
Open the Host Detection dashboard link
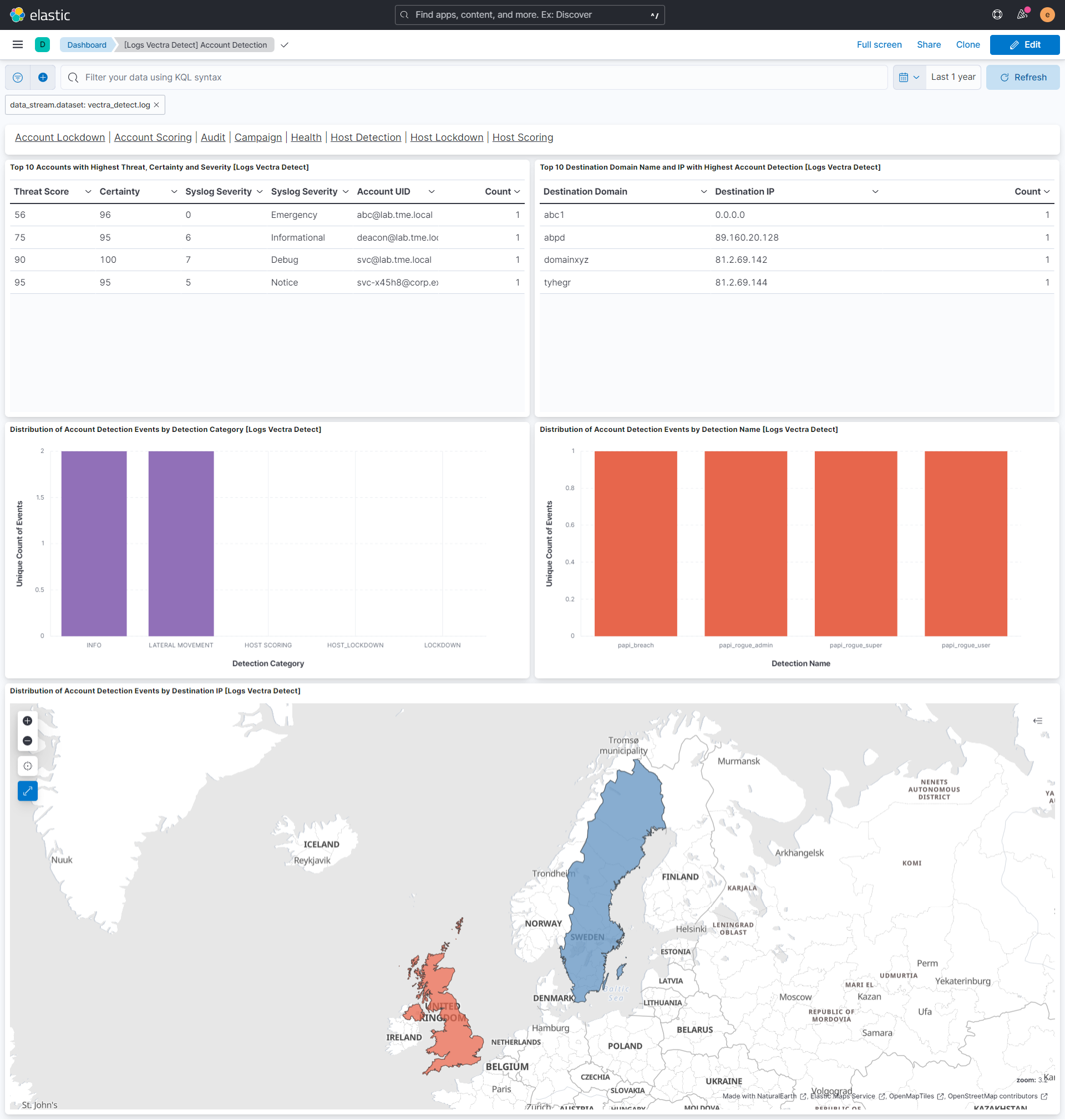click(366, 138)
